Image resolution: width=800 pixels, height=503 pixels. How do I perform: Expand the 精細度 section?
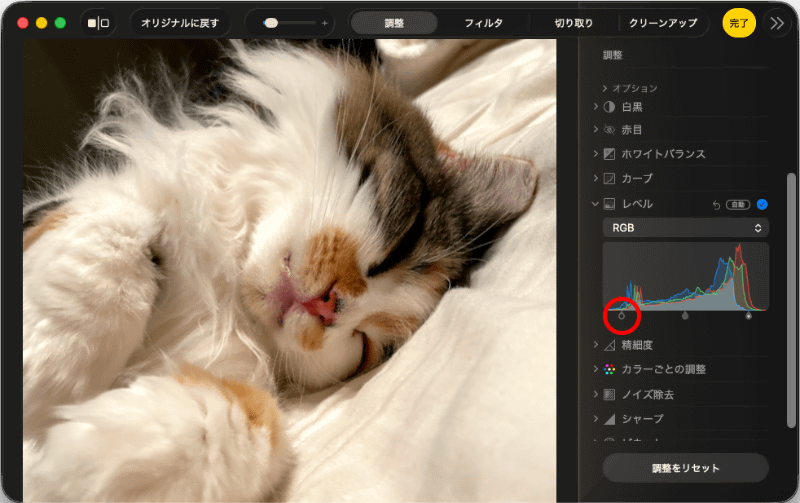pos(595,344)
